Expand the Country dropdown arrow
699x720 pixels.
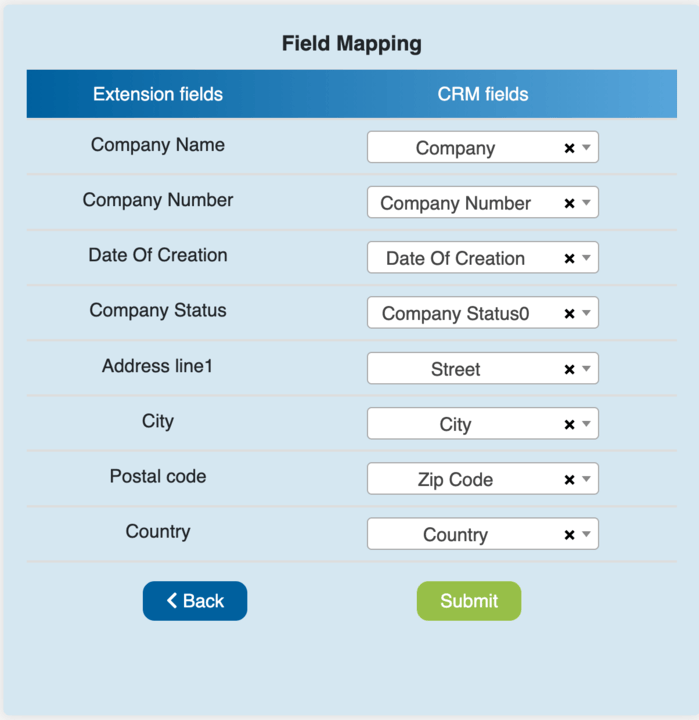pyautogui.click(x=587, y=535)
